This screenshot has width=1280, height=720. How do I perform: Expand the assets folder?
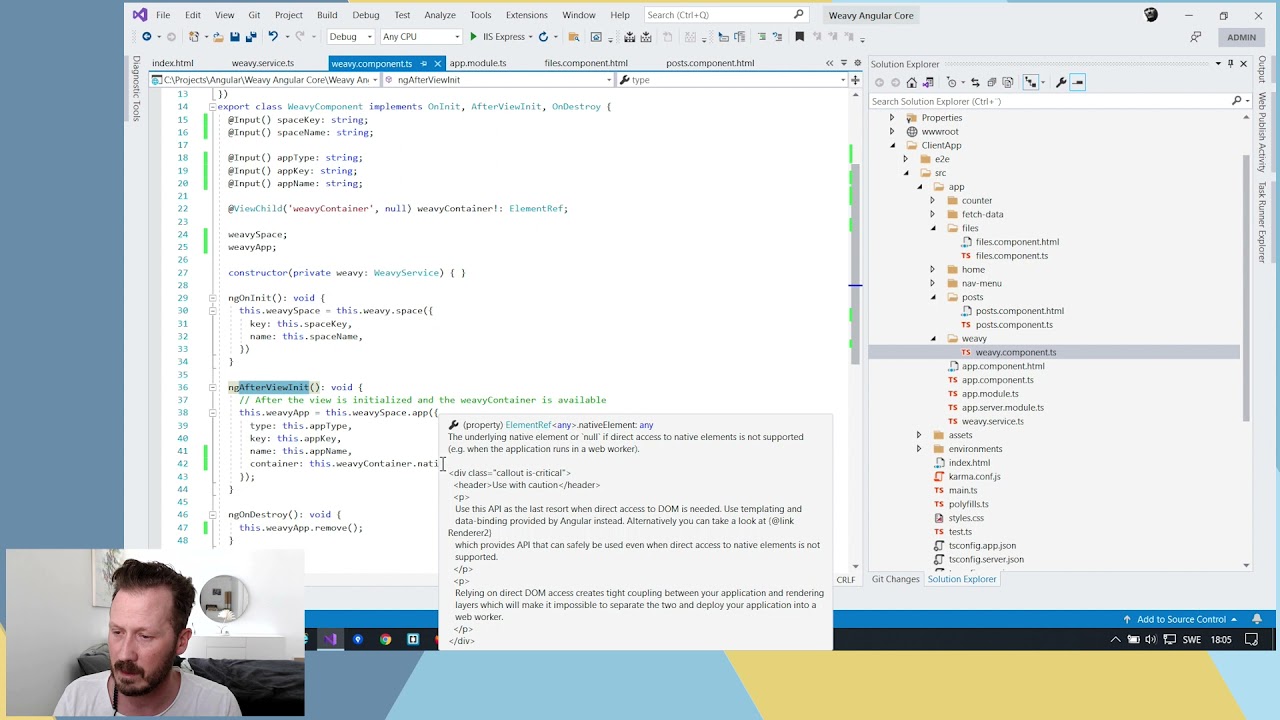(919, 435)
